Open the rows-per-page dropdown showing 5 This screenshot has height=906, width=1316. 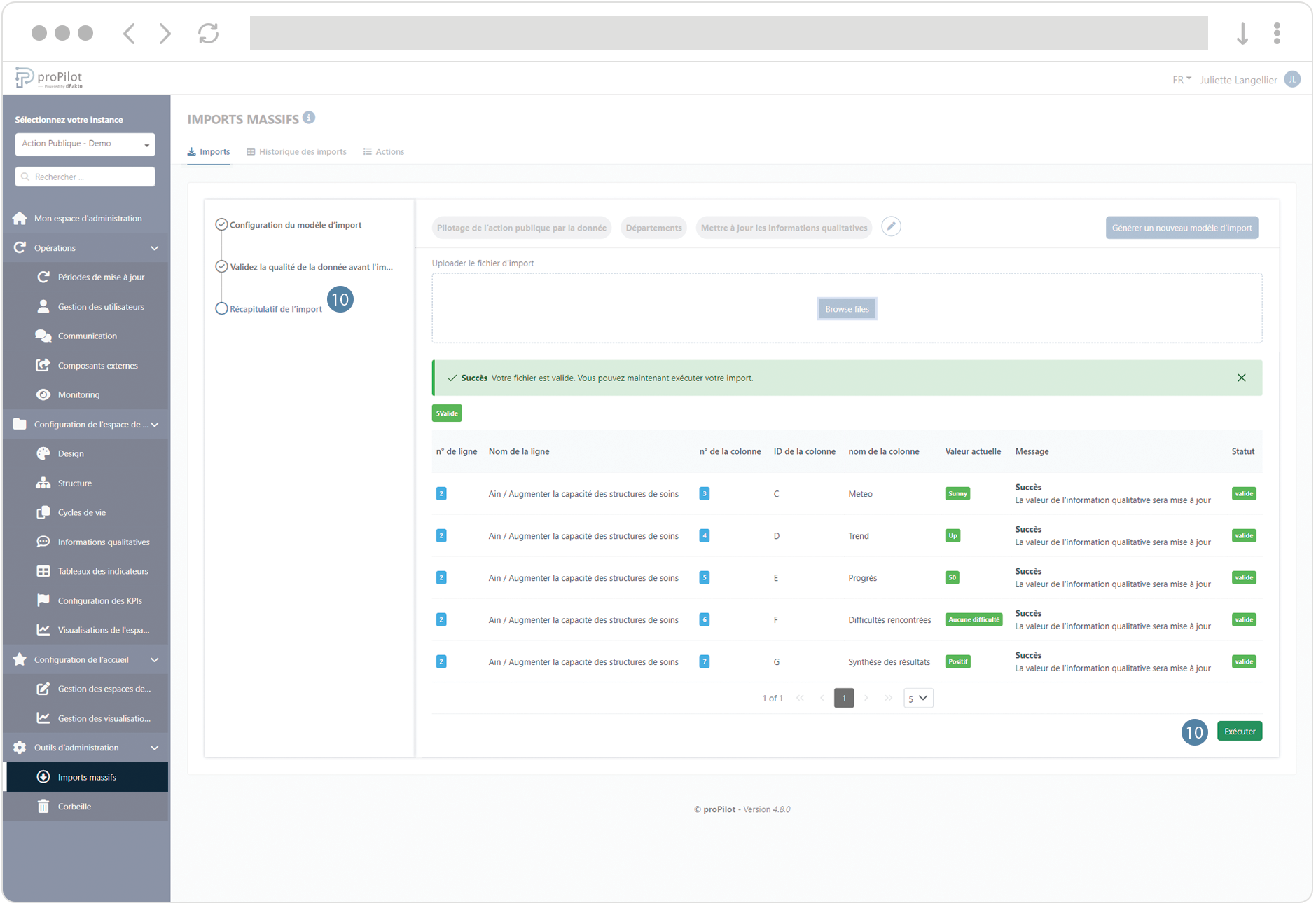[917, 699]
